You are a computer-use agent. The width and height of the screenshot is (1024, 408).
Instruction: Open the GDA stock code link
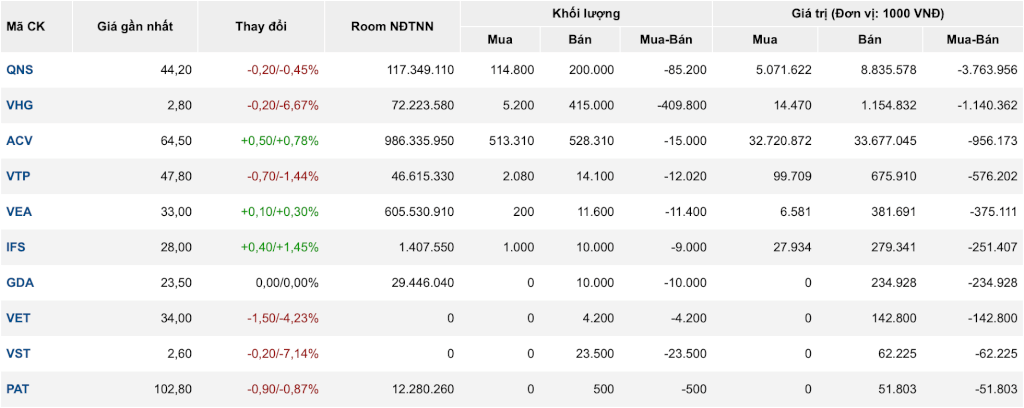[20, 283]
